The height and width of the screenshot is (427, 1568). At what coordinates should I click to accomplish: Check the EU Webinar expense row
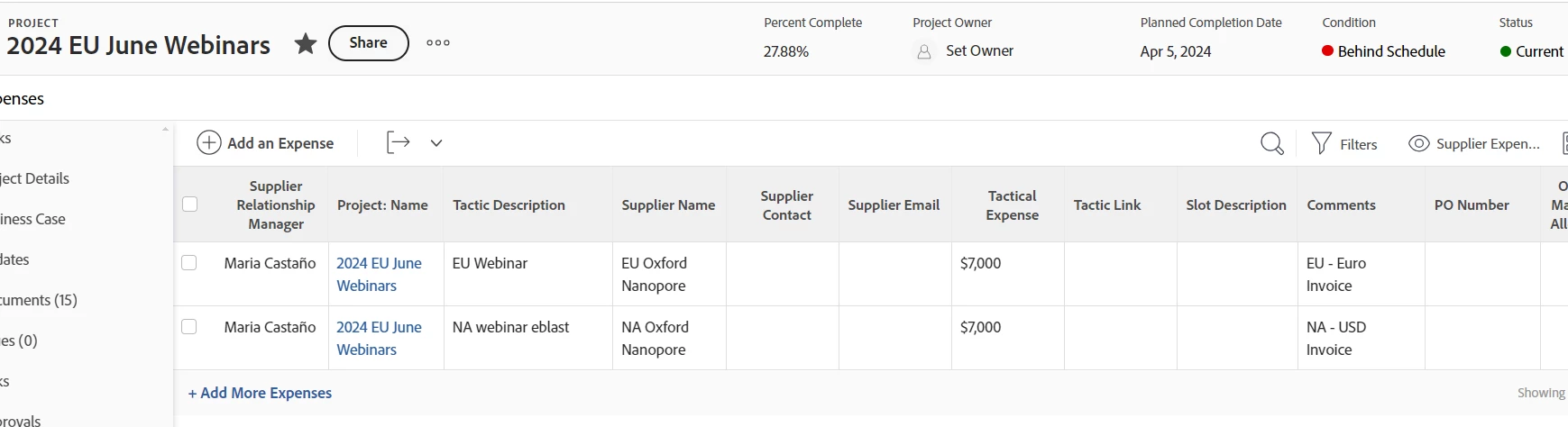click(x=188, y=263)
